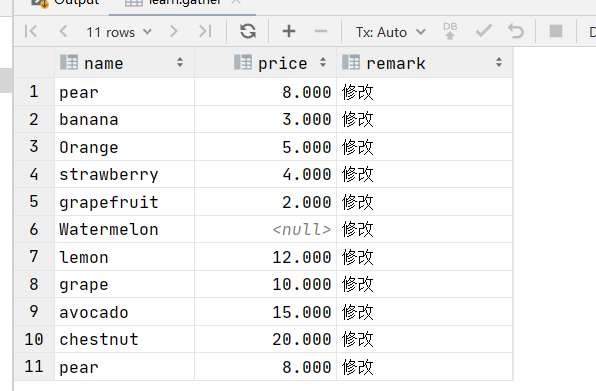596x391 pixels.
Task: Delete the selected row with minus icon
Action: (x=321, y=31)
